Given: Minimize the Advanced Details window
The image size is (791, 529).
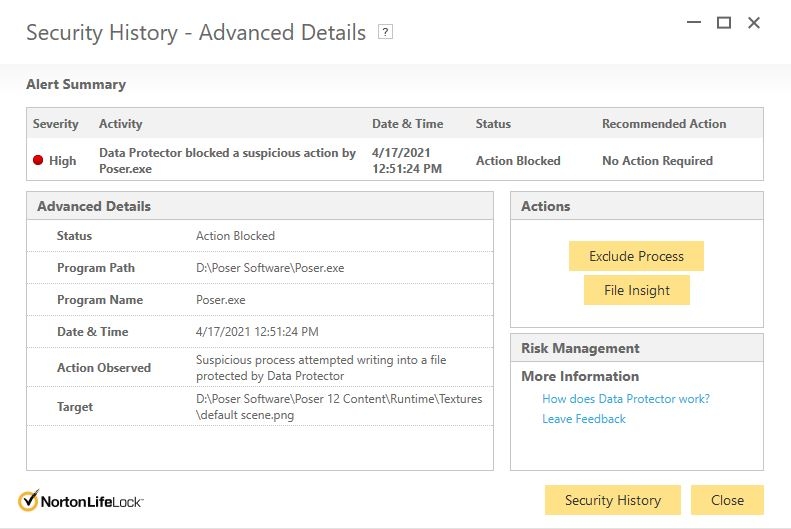Looking at the screenshot, I should click(690, 23).
